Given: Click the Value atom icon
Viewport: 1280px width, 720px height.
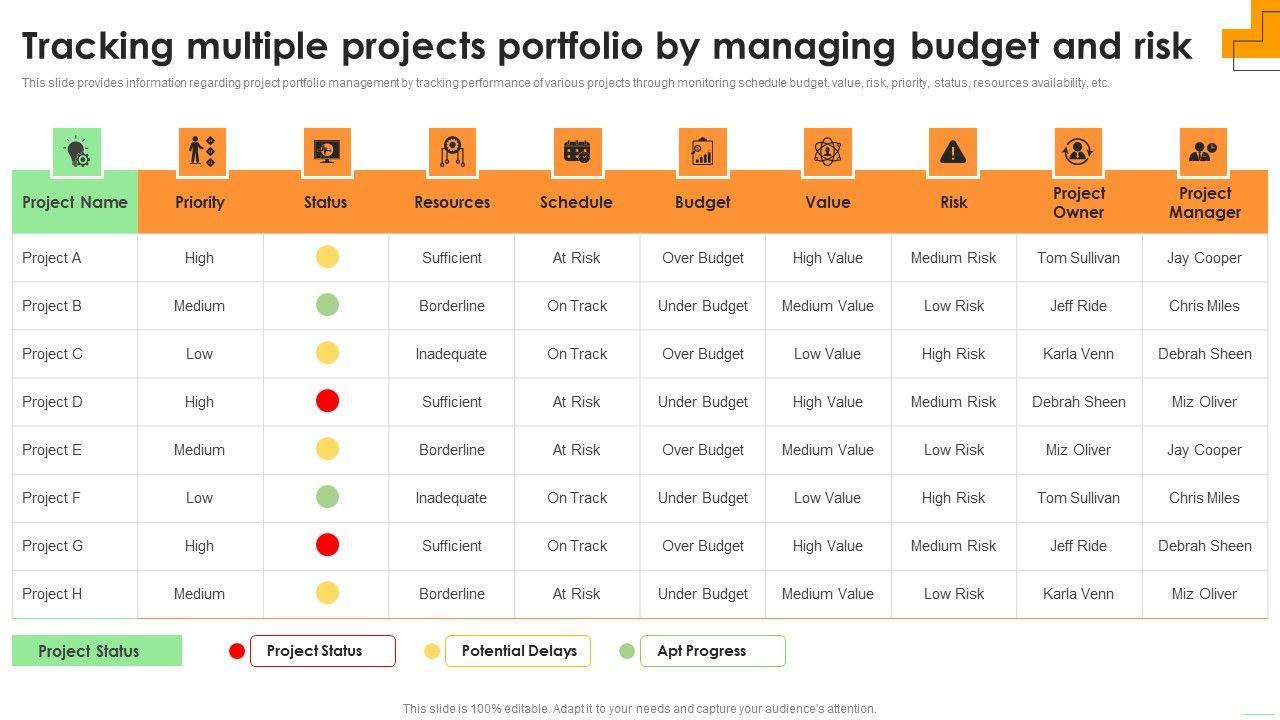Looking at the screenshot, I should [x=827, y=153].
